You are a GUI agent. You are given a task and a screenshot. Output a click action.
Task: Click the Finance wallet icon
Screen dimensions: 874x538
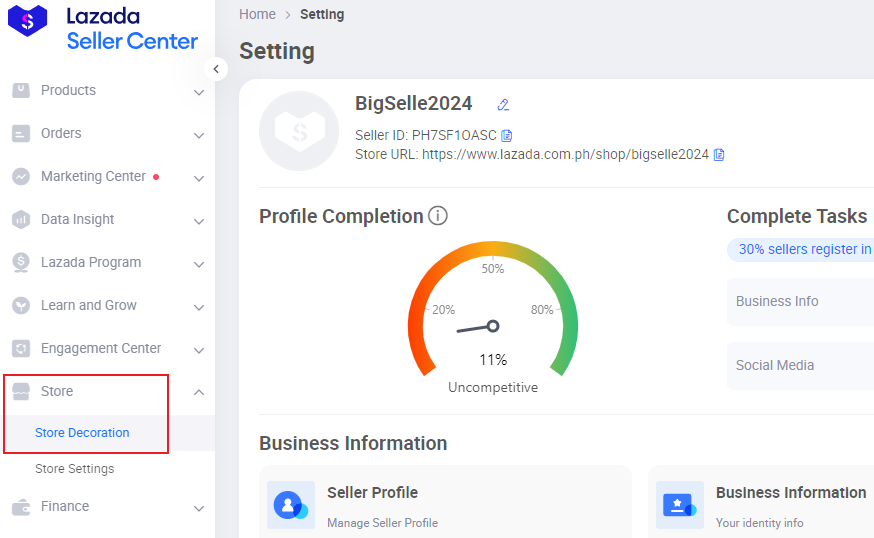tap(21, 507)
